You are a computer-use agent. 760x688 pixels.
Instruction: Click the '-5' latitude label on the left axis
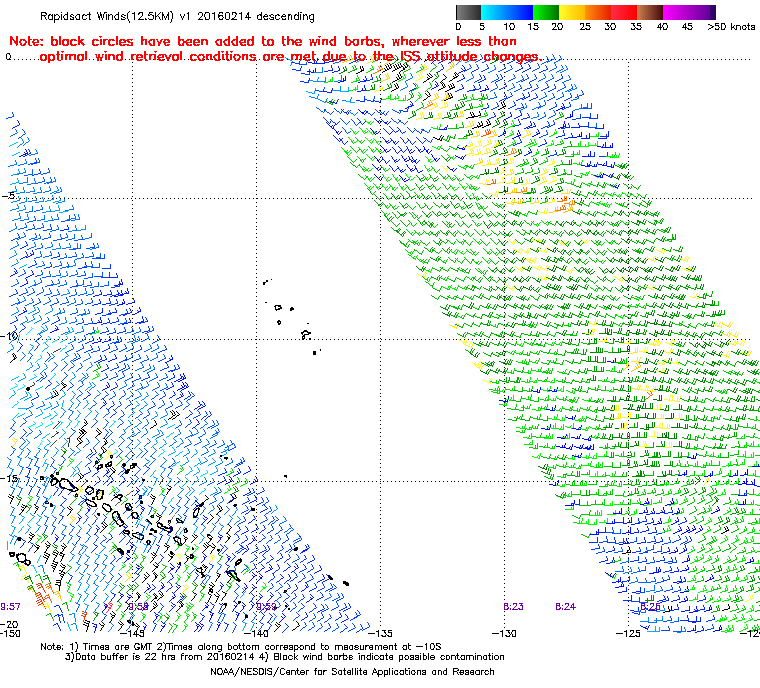[8, 195]
